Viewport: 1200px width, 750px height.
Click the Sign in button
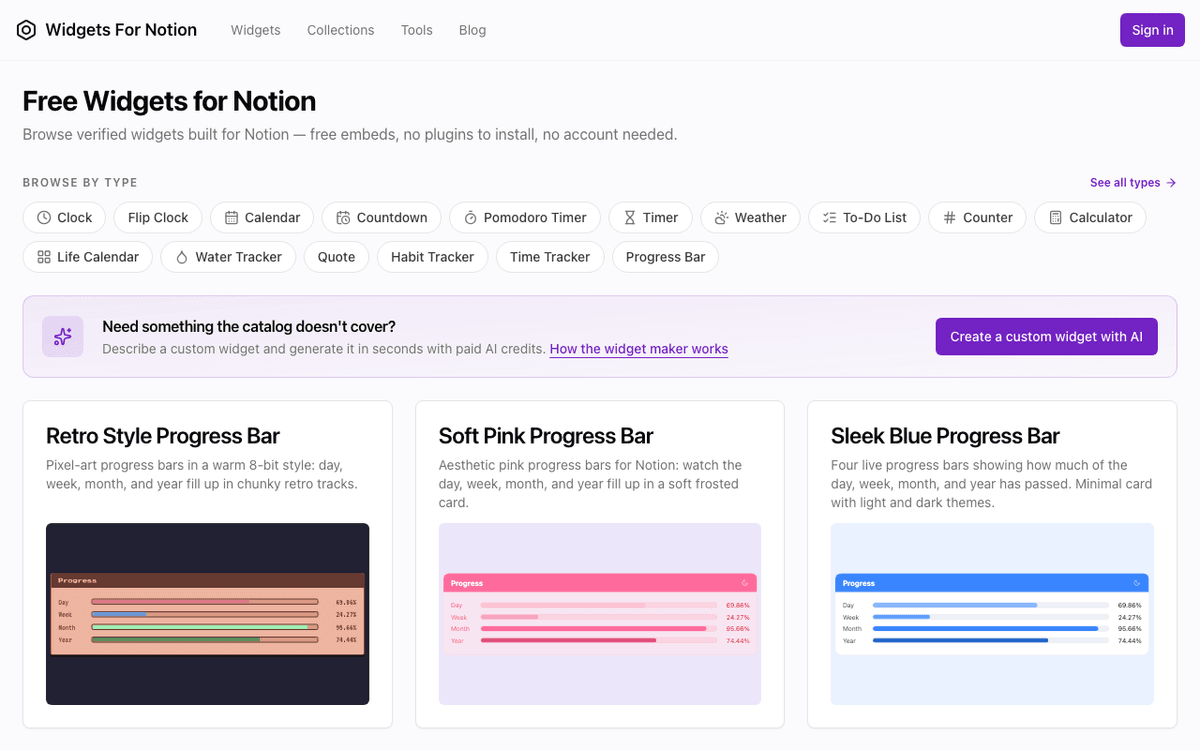tap(1152, 30)
